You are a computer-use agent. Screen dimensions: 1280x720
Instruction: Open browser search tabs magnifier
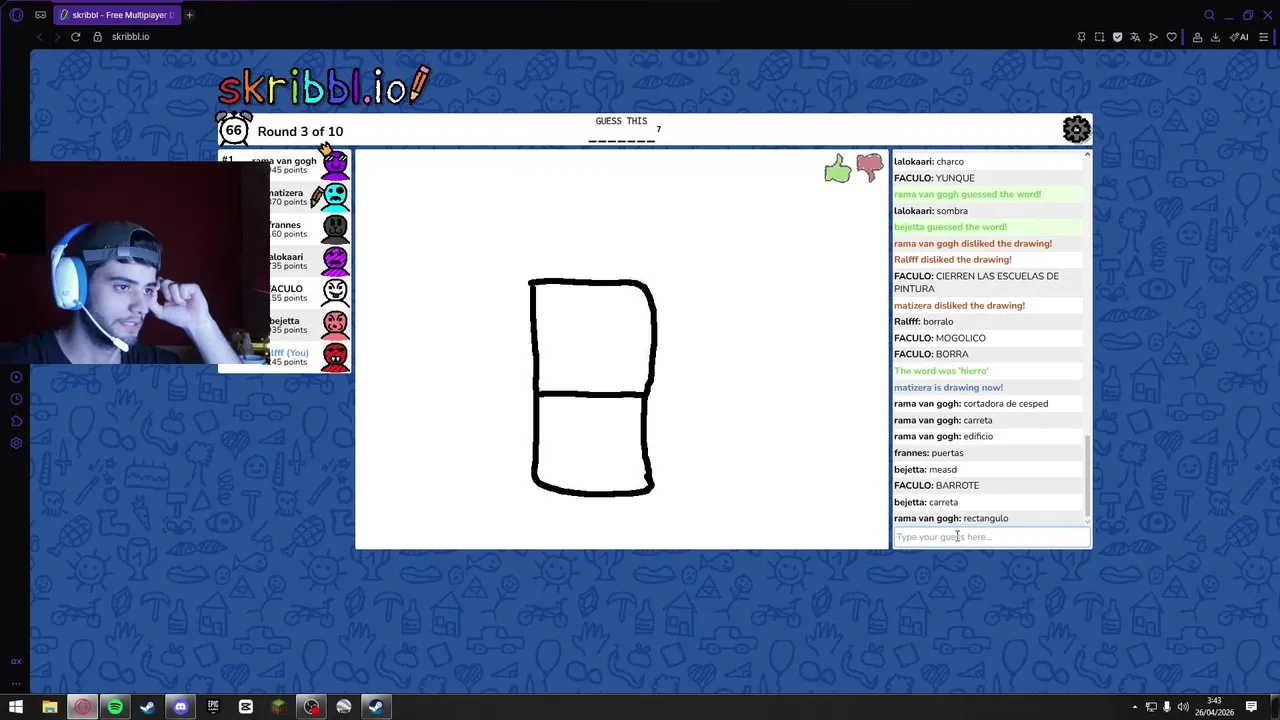coord(1209,15)
